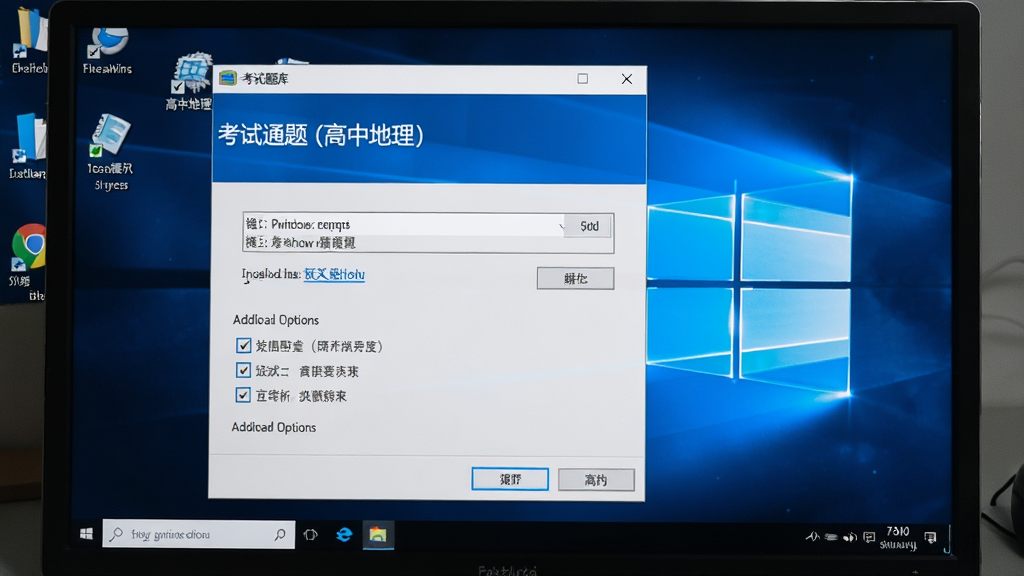Open the FireaWins desktop shortcut
Image resolution: width=1024 pixels, height=576 pixels.
108,51
